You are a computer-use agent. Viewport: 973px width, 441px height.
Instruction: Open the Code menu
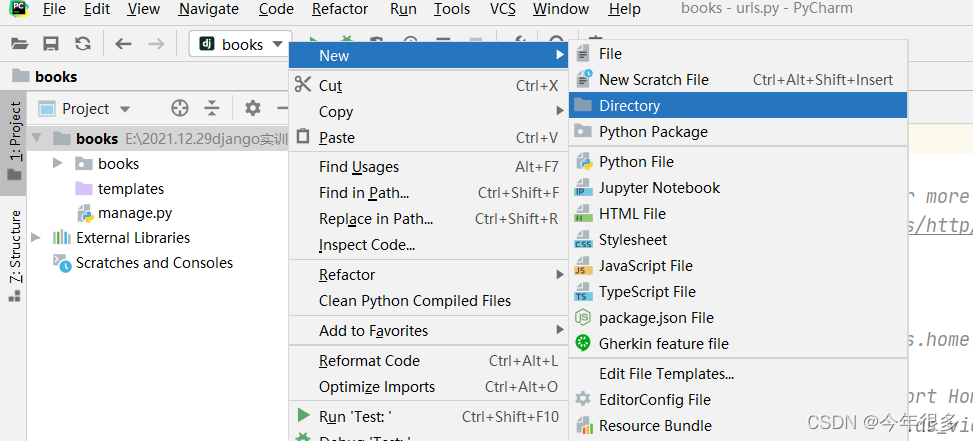tap(276, 9)
